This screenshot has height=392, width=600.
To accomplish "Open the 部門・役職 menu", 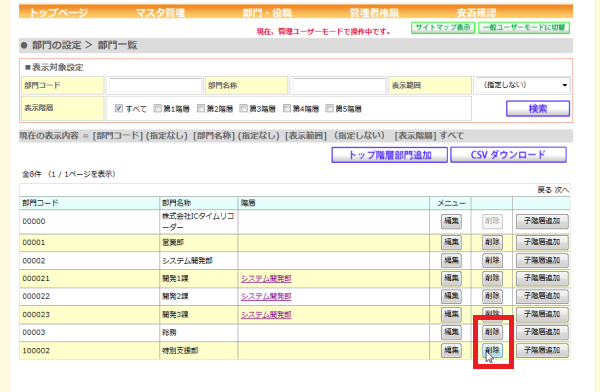I will click(267, 13).
